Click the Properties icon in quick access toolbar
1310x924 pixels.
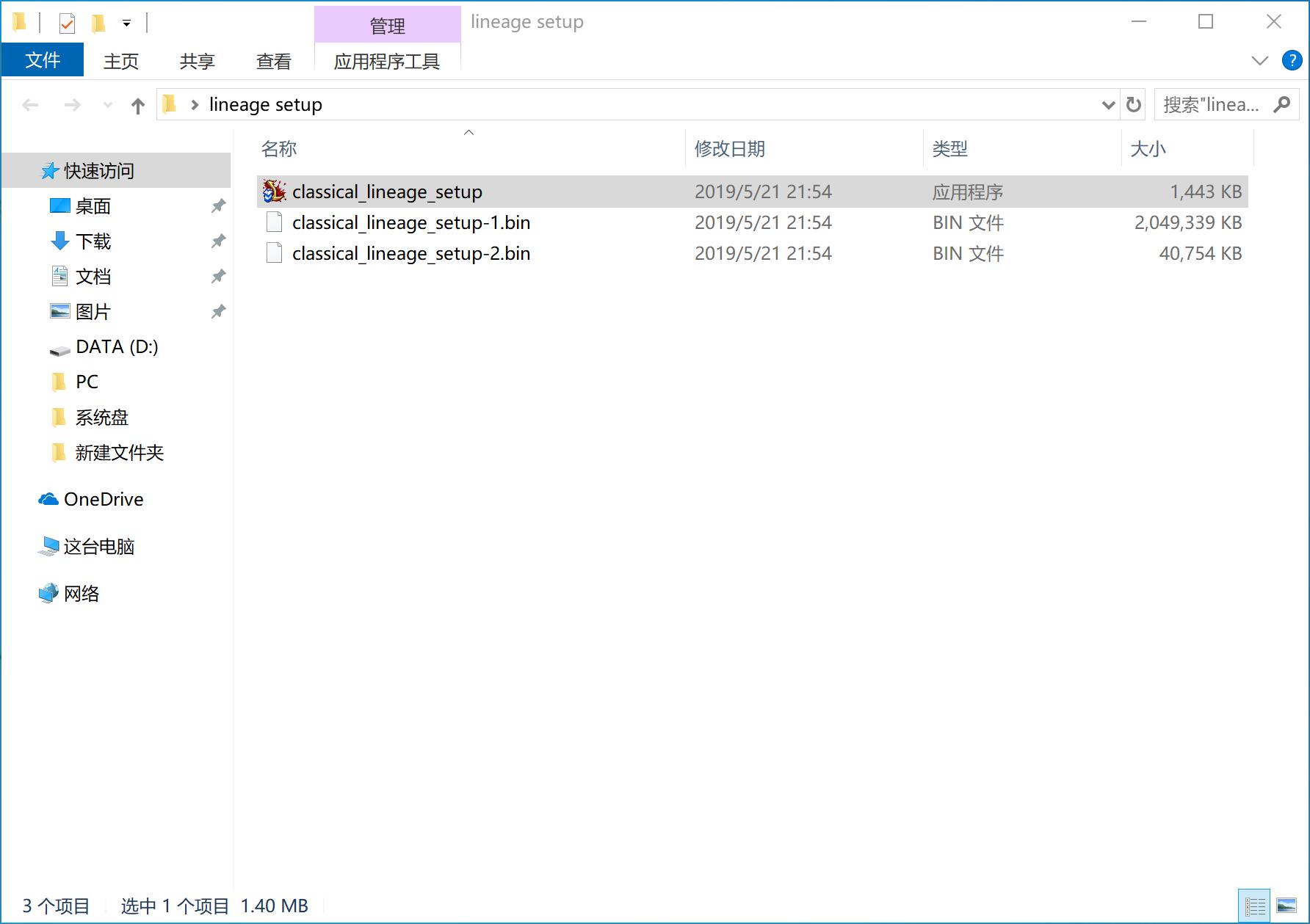click(x=67, y=23)
